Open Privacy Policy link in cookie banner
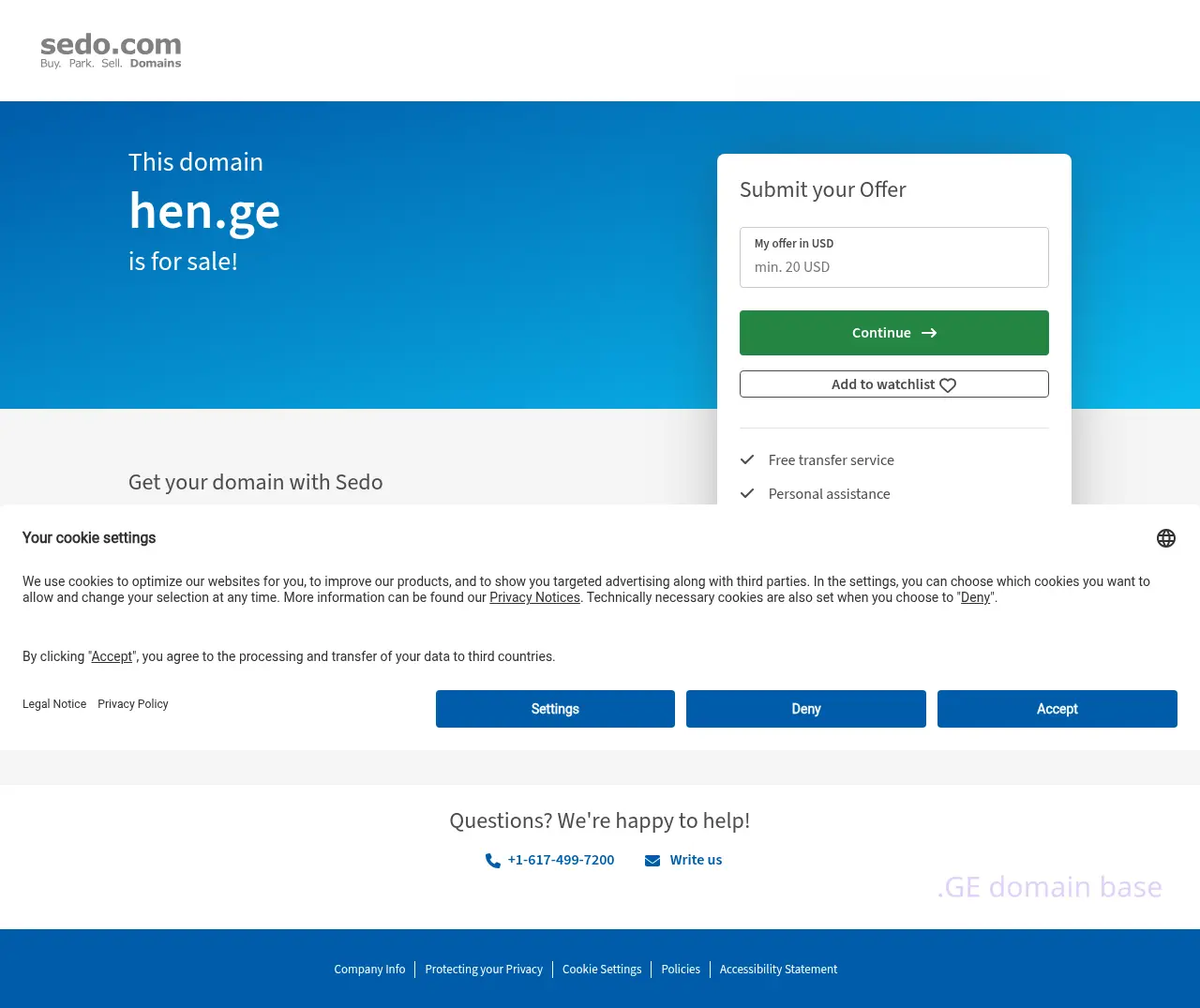1200x1008 pixels. point(133,704)
